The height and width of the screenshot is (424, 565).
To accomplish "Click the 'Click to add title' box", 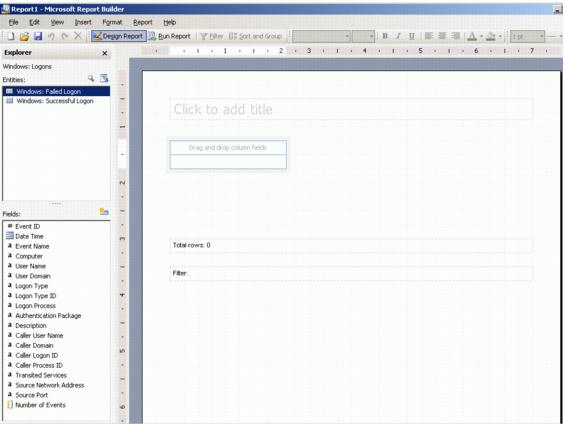I will pos(351,109).
